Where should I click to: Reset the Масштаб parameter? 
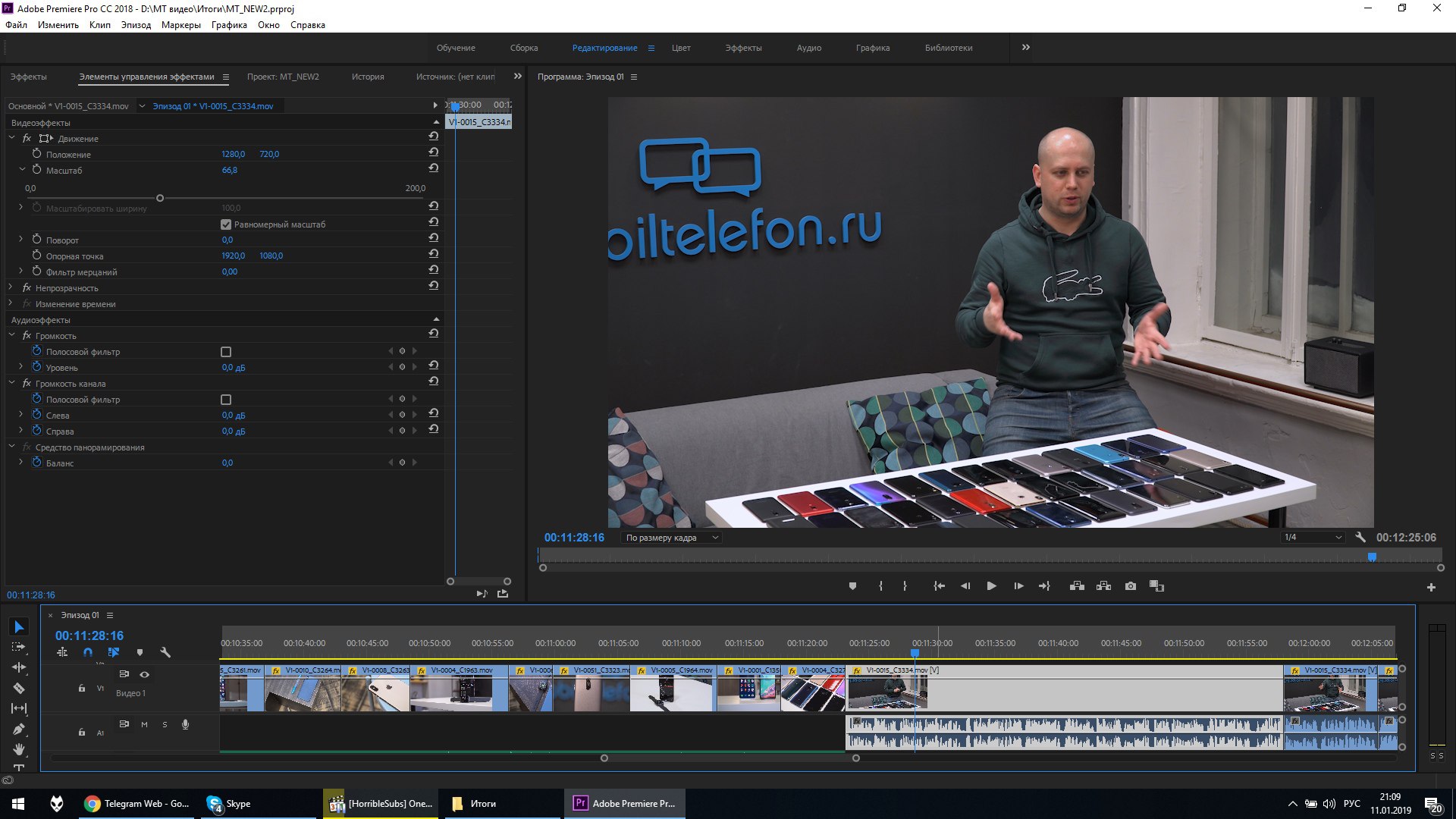coord(433,168)
